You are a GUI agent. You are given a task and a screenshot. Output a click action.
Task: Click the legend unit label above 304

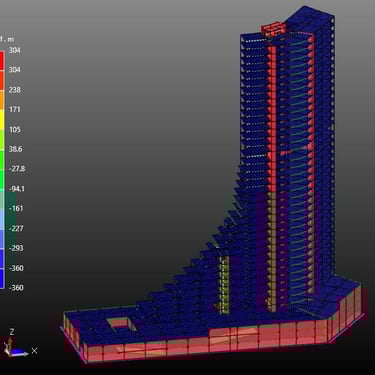click(7, 39)
